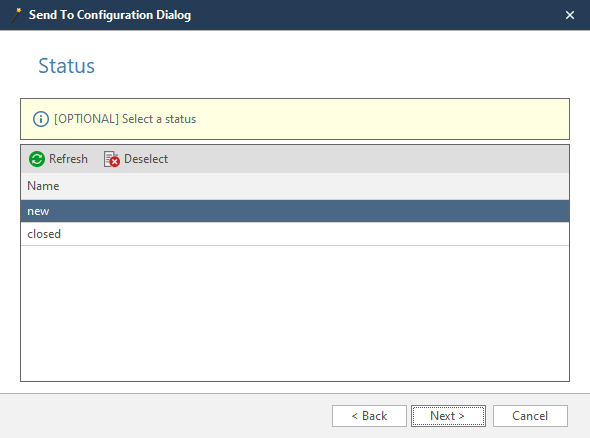
Task: Cancel the configuration wizard
Action: pyautogui.click(x=530, y=416)
